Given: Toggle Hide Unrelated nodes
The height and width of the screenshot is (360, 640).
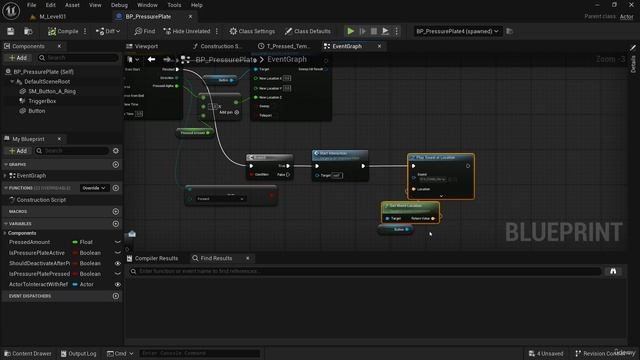Looking at the screenshot, I should 187,31.
